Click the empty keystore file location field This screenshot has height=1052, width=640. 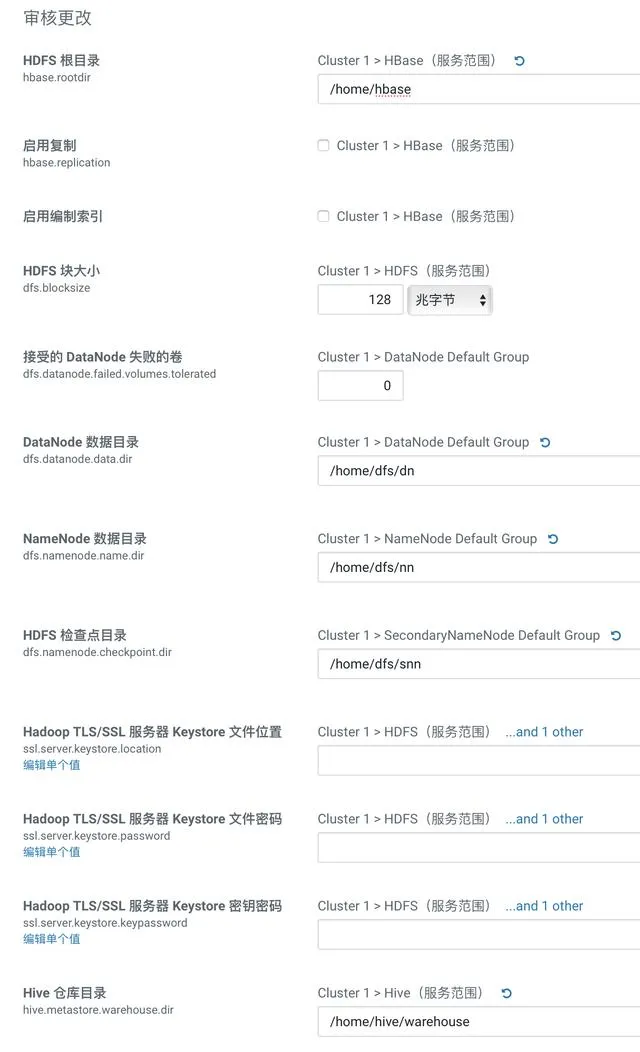pyautogui.click(x=479, y=761)
